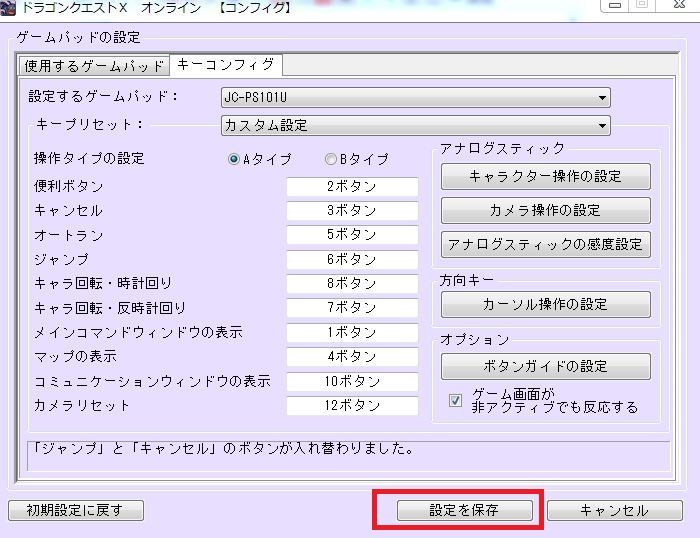Screen dimensions: 700x538
Task: Click the オートラン field showing 5ボタン
Action: 352,235
